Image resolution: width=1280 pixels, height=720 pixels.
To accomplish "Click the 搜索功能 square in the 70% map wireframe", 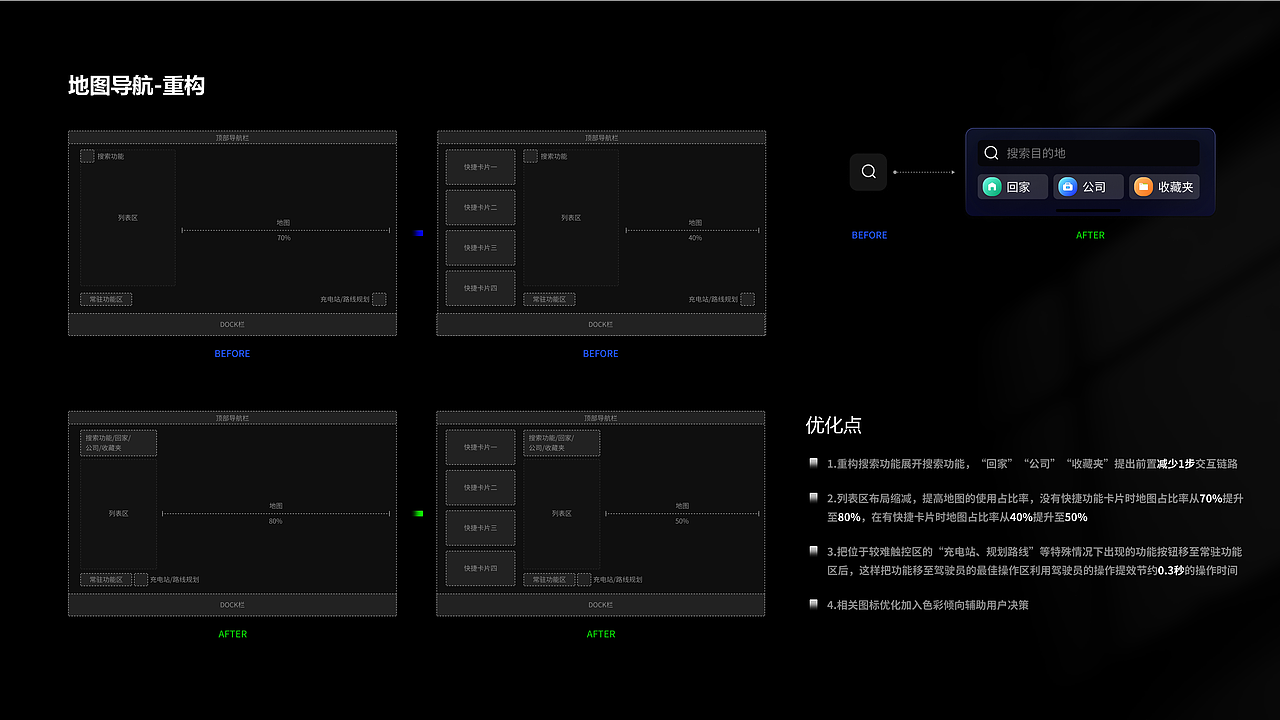I will [x=87, y=156].
